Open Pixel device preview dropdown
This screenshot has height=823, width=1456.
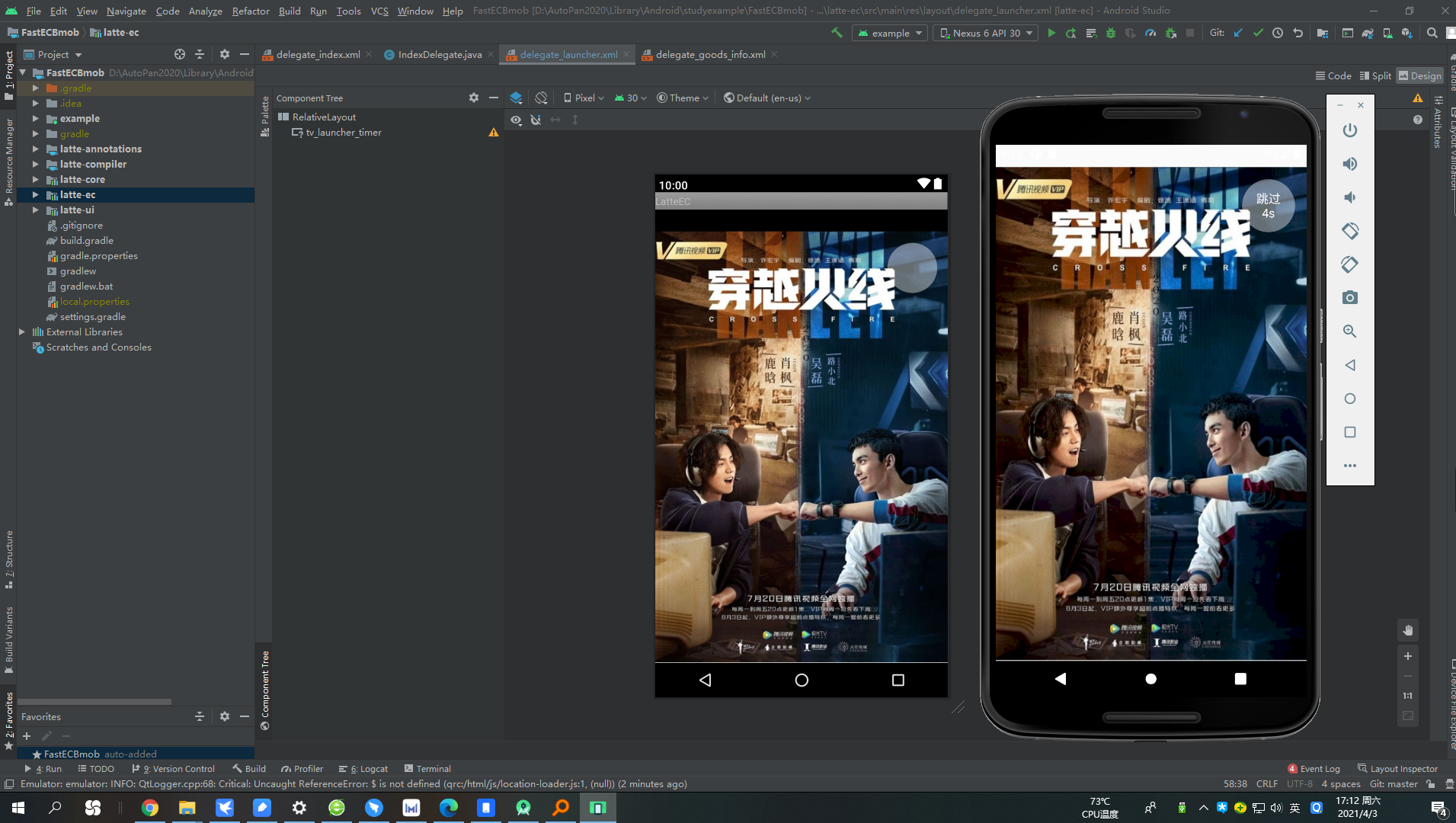(584, 98)
